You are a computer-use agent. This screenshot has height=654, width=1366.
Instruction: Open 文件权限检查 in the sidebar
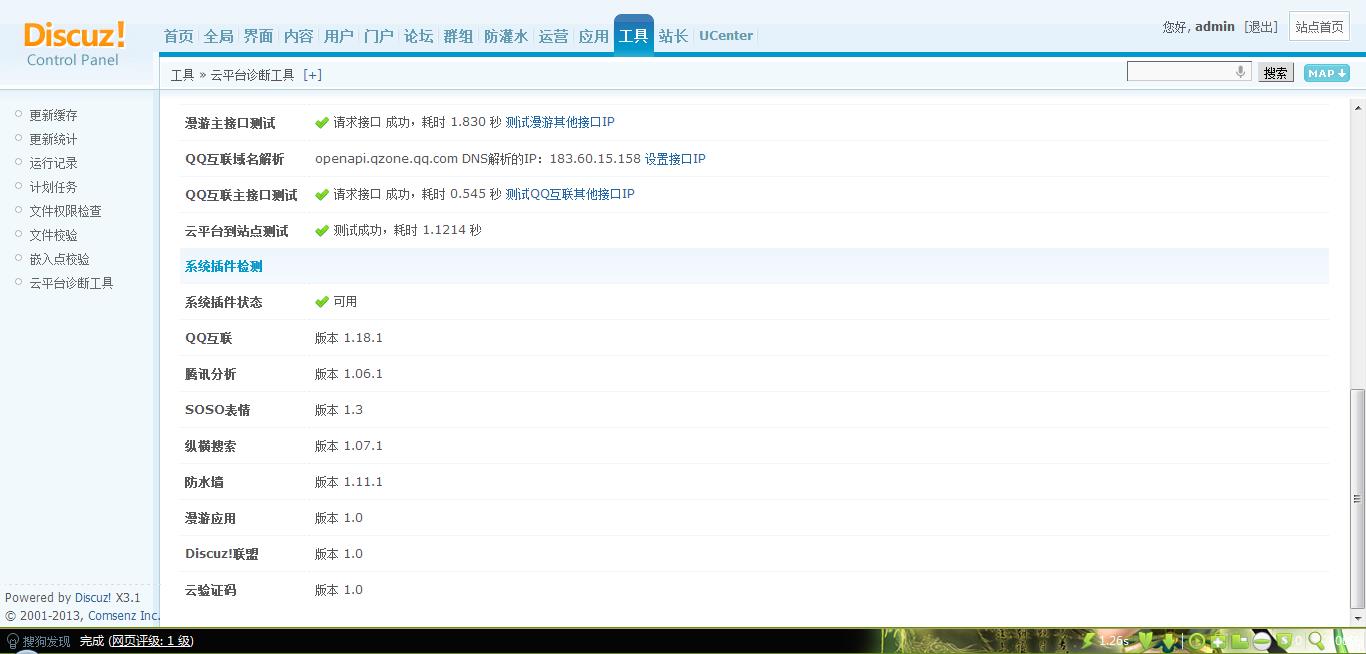pos(65,211)
